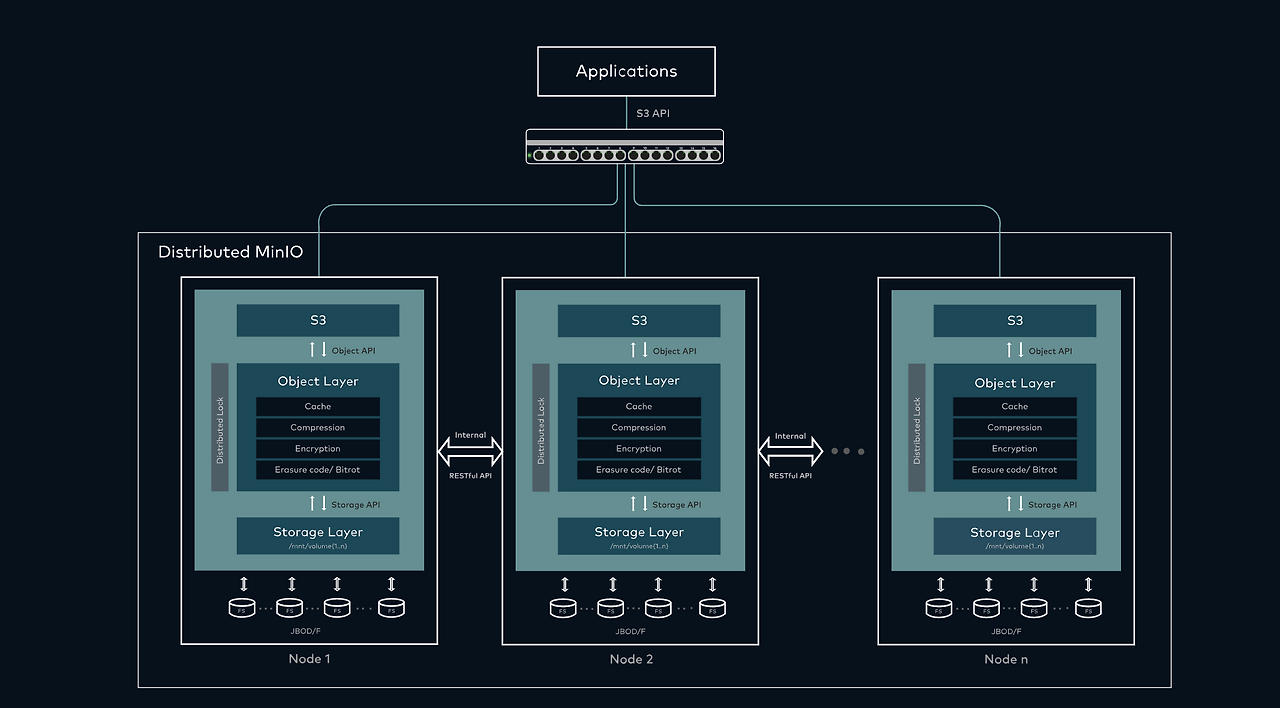
Task: Click the JBOD/F label under Node 2 disks
Action: 630,632
